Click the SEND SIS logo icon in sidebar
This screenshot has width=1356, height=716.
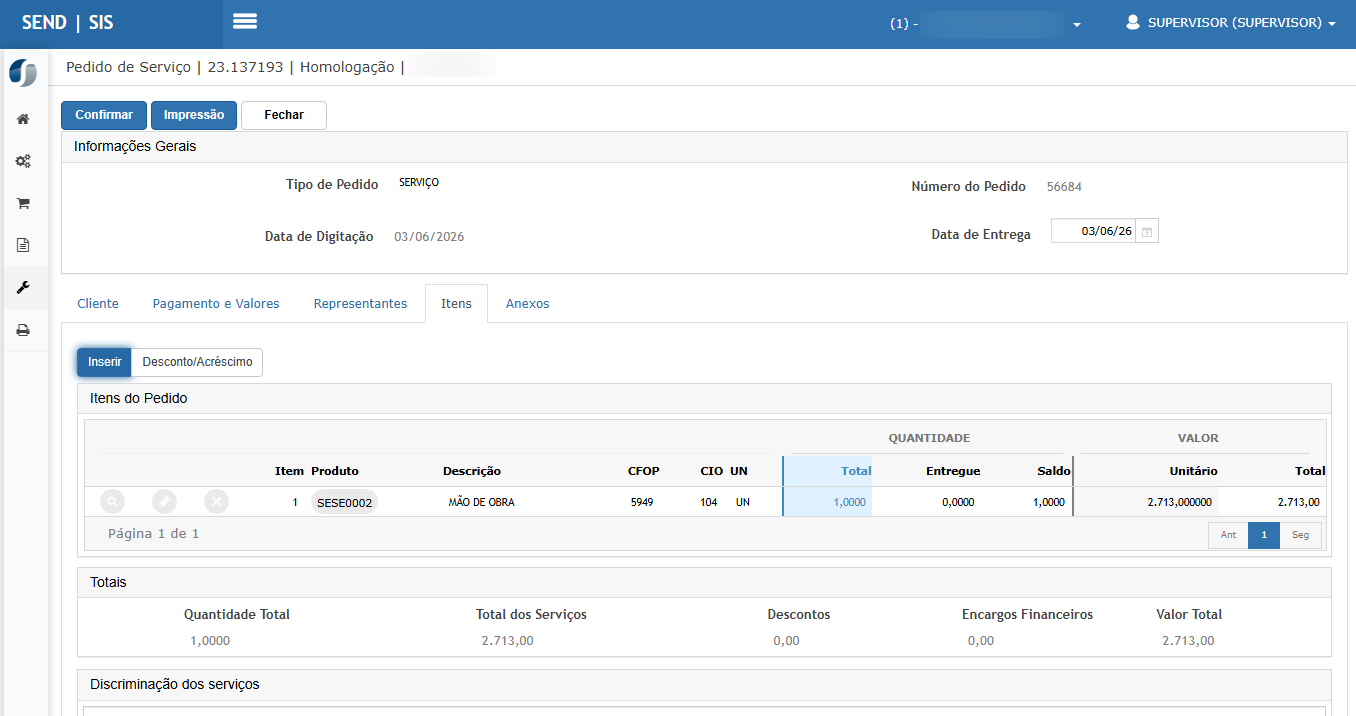point(22,73)
